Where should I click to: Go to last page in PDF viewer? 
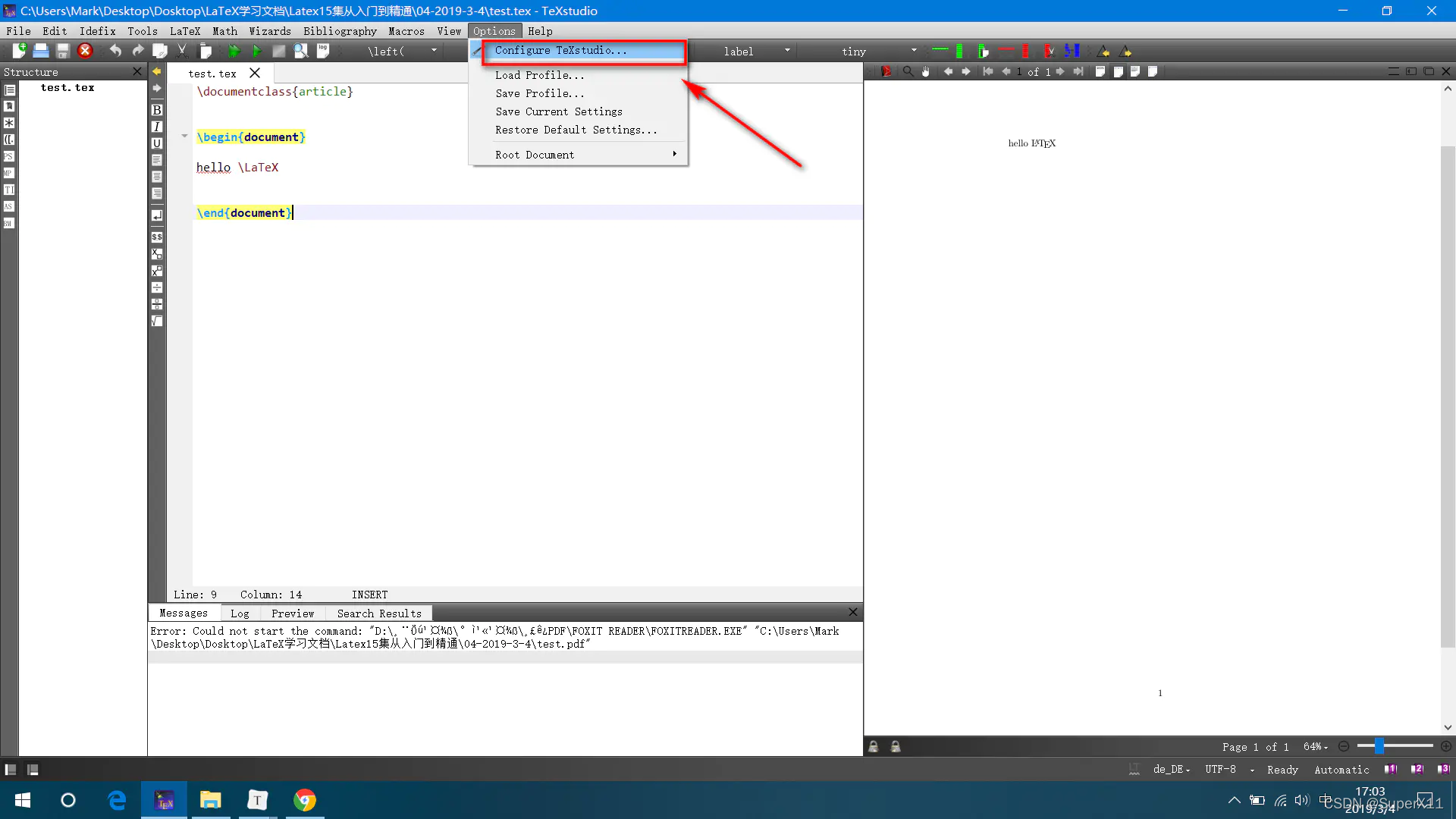click(x=1078, y=71)
